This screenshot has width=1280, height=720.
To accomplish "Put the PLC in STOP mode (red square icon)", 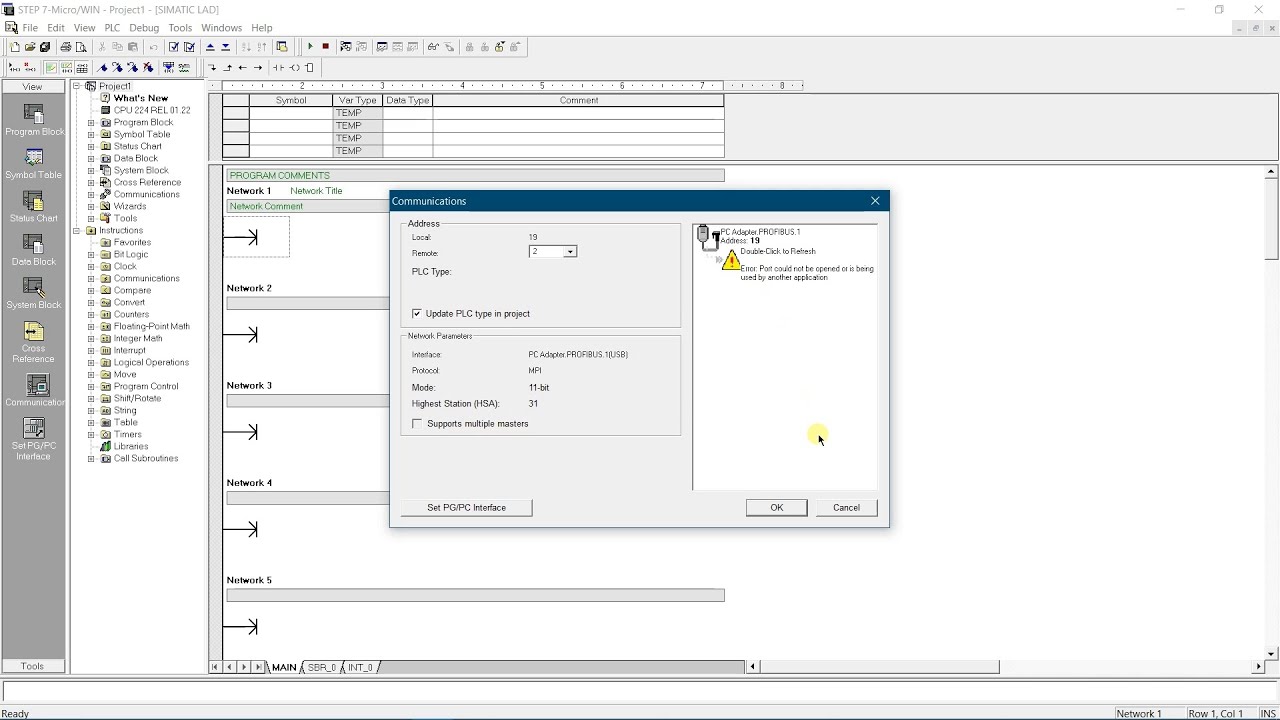I will pos(325,46).
